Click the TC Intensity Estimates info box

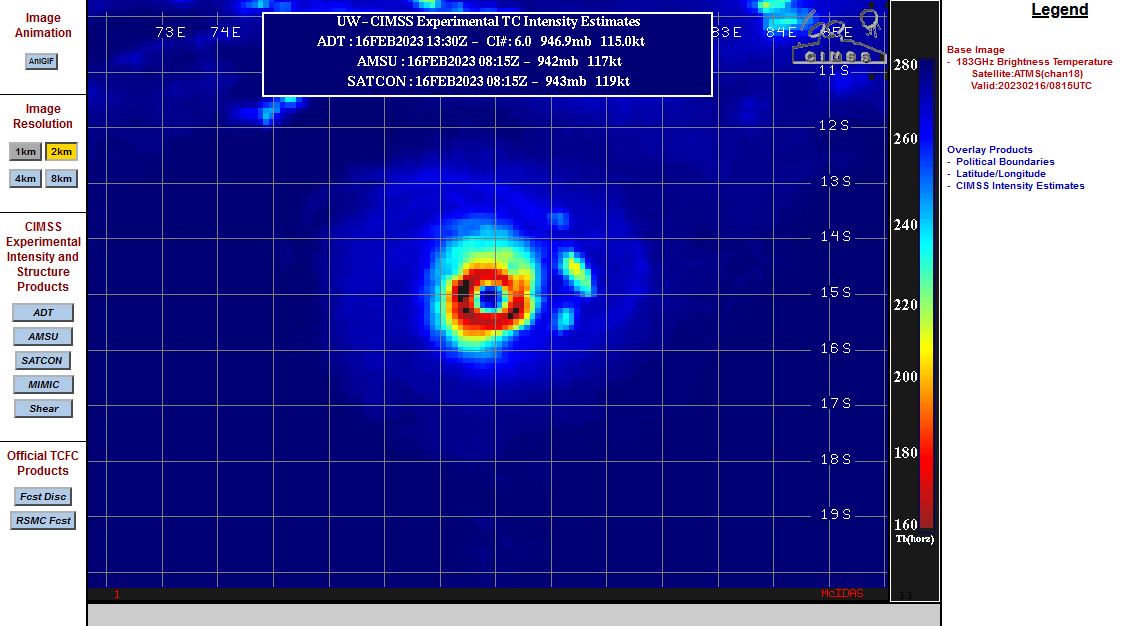pyautogui.click(x=487, y=54)
